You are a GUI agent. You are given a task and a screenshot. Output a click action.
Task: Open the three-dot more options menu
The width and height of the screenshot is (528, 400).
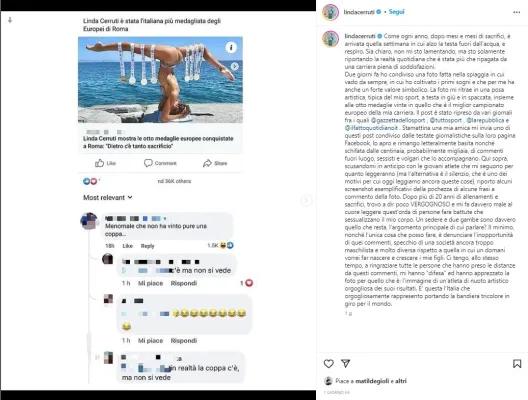click(517, 12)
